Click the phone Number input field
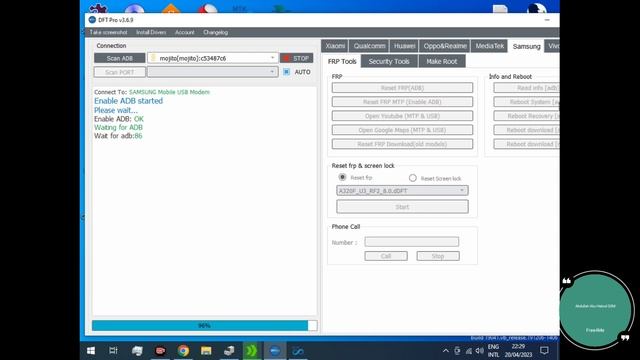Image resolution: width=640 pixels, height=360 pixels. (x=411, y=242)
